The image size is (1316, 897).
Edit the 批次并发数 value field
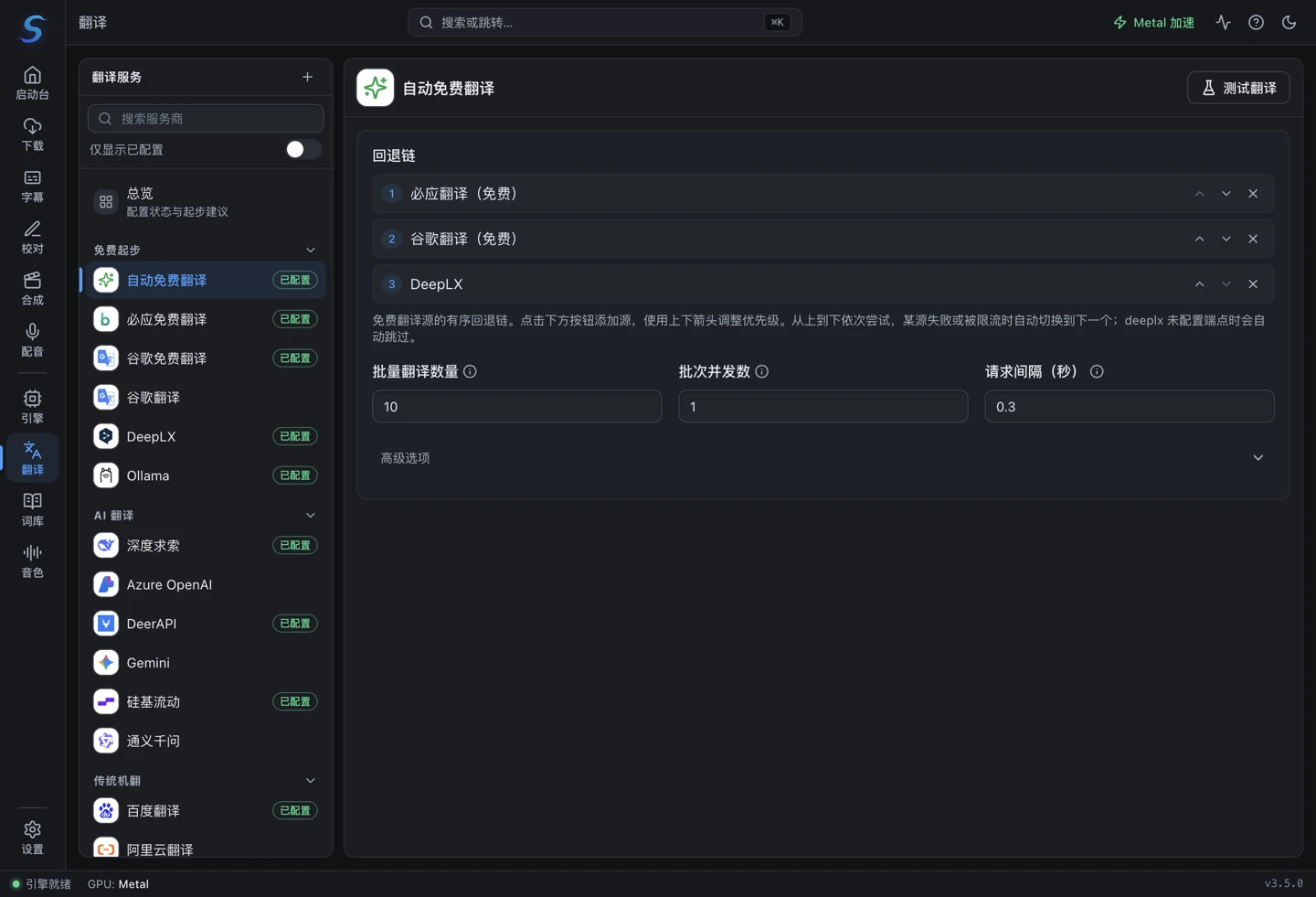coord(822,406)
